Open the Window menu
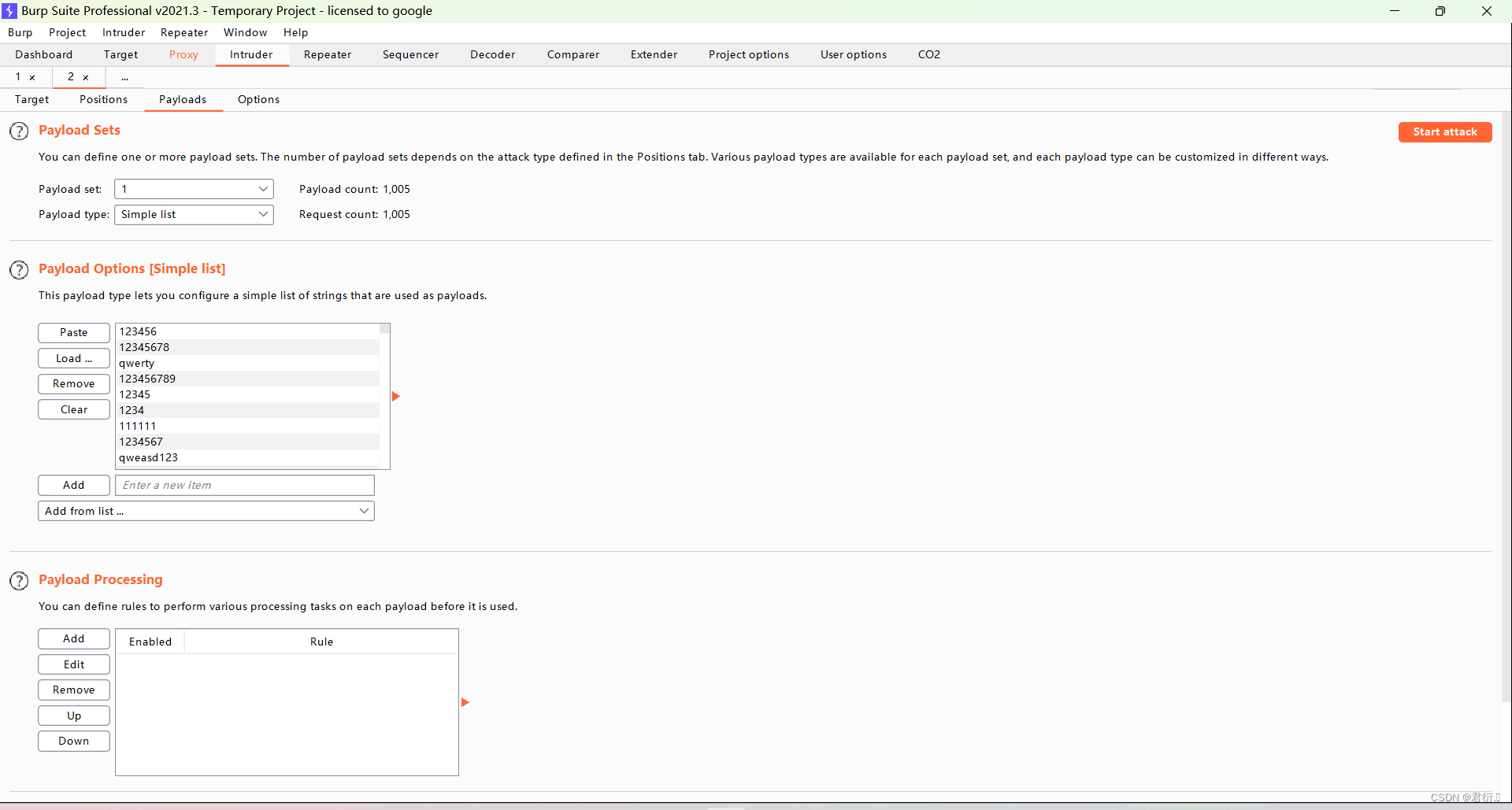Image resolution: width=1512 pixels, height=810 pixels. pos(245,32)
